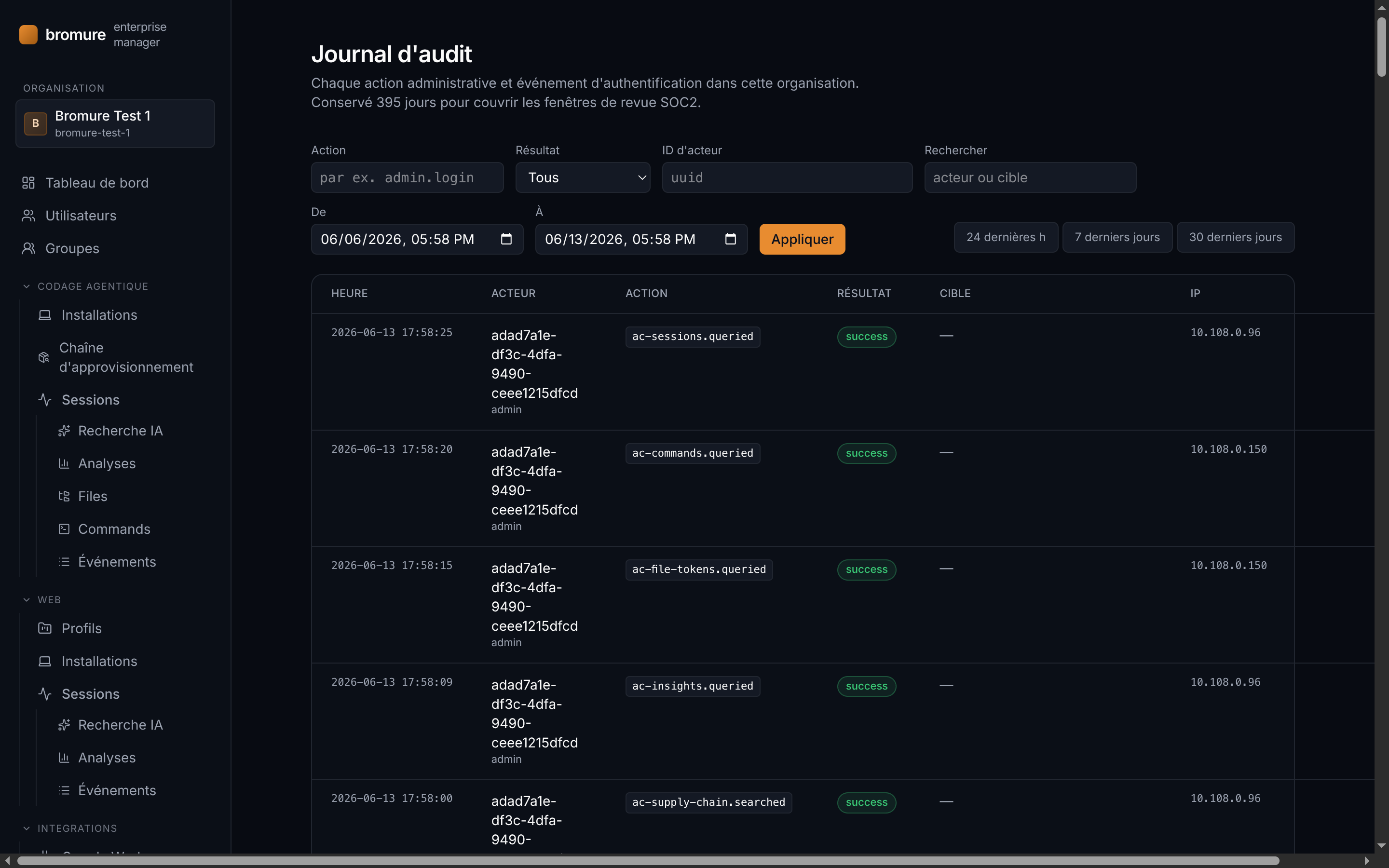The width and height of the screenshot is (1389, 868).
Task: Open calendar picker on the À date field
Action: pos(730,239)
